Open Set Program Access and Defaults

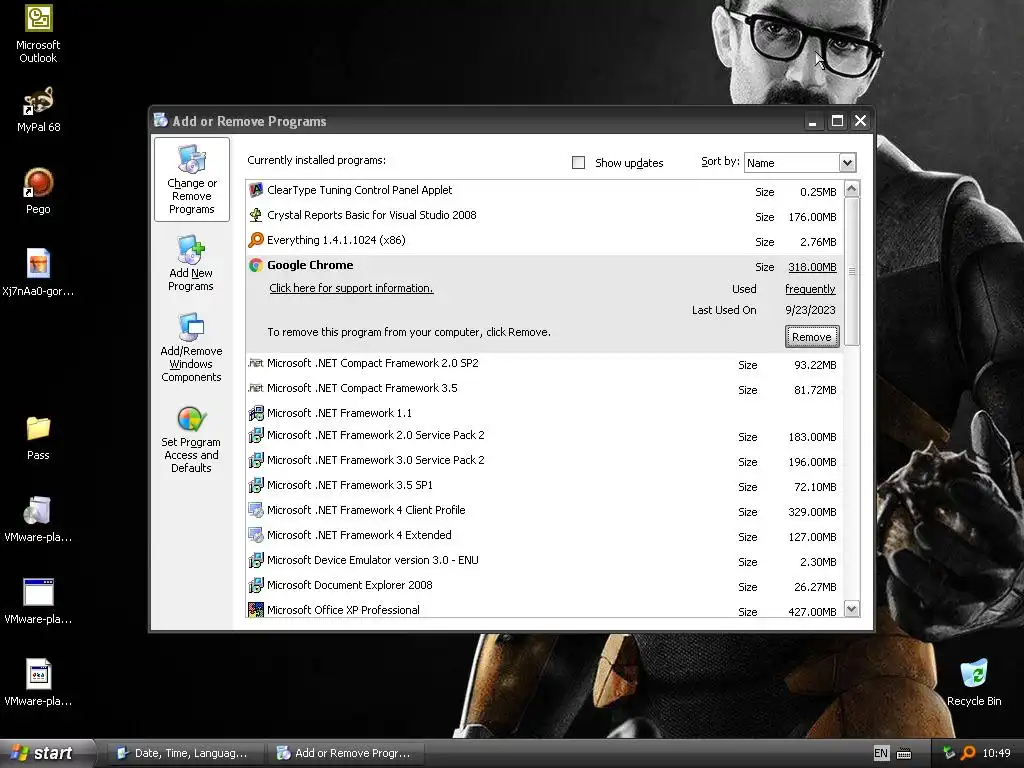(x=191, y=438)
